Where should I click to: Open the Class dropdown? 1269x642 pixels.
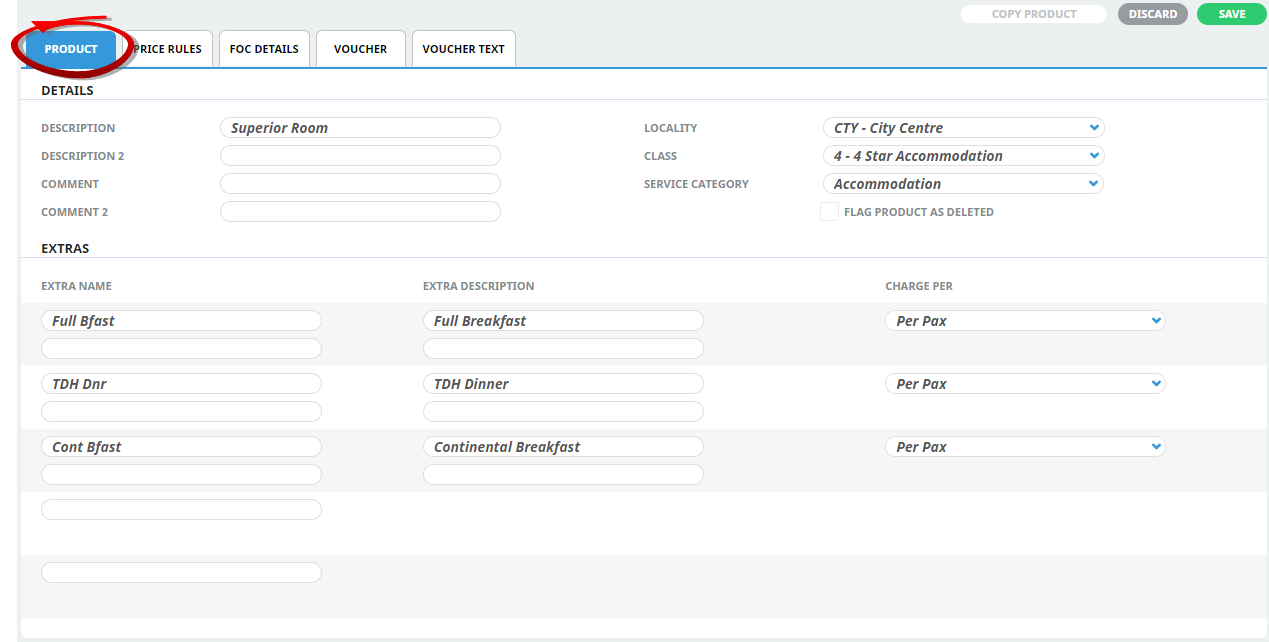point(962,156)
